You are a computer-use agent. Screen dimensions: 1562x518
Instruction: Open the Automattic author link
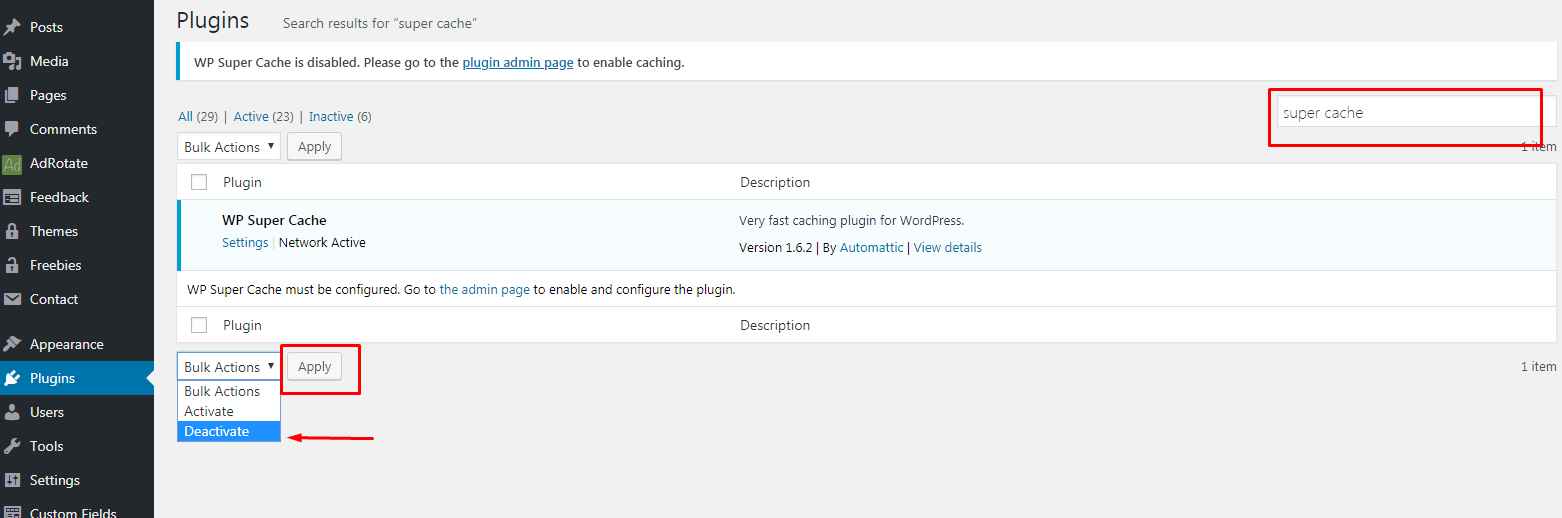click(871, 247)
